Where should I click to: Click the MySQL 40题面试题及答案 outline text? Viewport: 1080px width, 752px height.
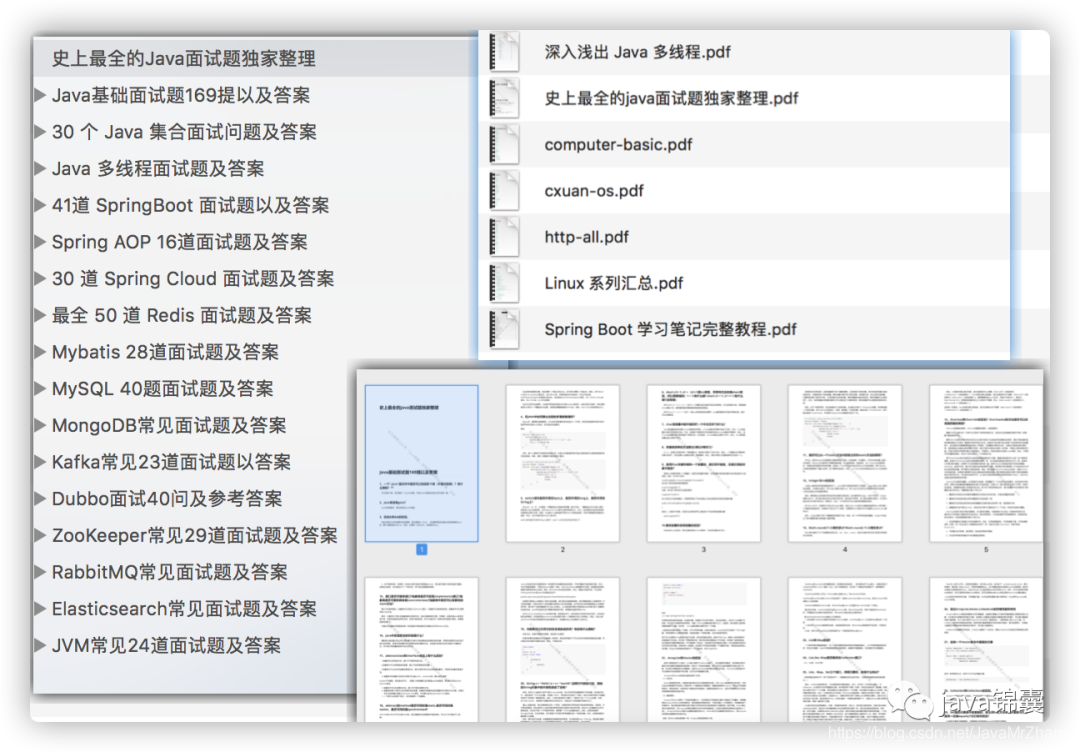[x=163, y=389]
